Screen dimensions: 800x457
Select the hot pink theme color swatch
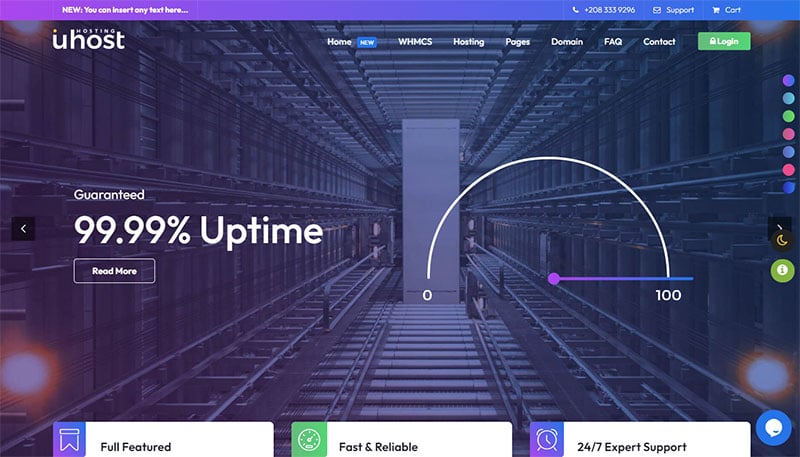click(788, 169)
